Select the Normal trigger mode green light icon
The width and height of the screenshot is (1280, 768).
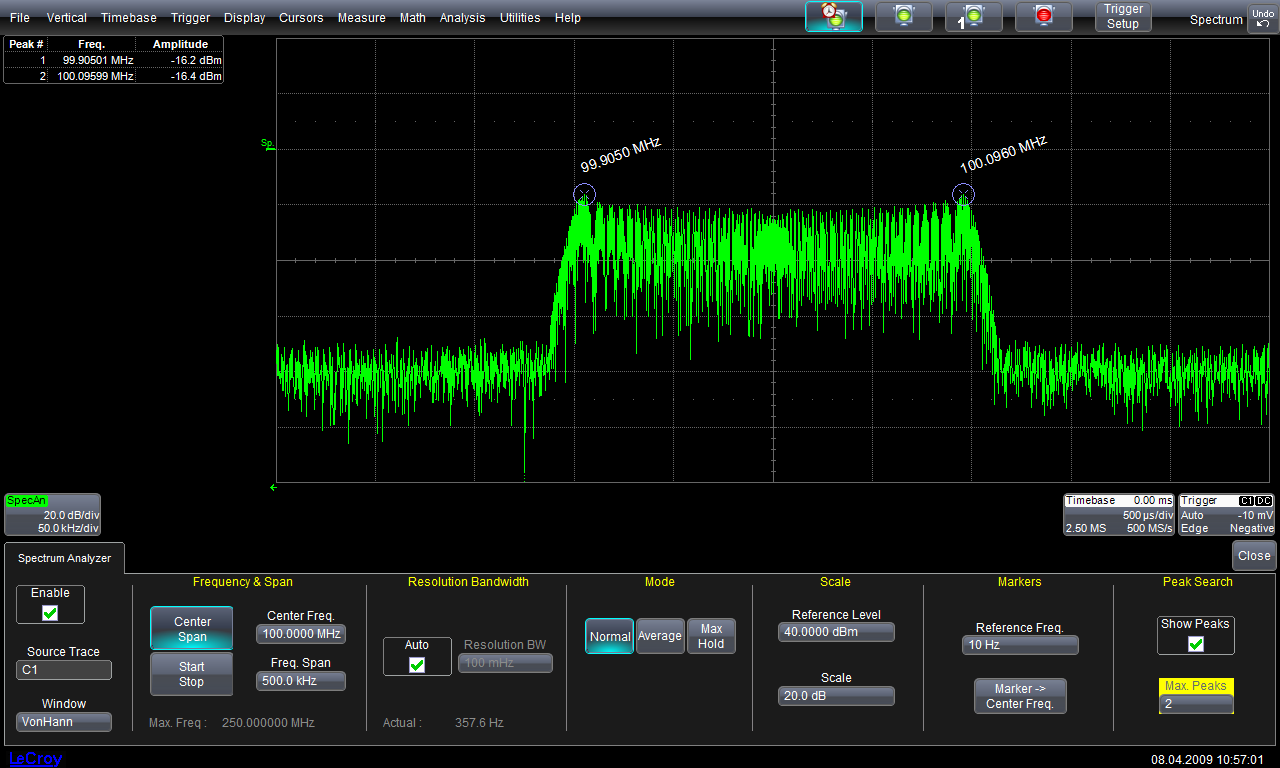pos(903,17)
